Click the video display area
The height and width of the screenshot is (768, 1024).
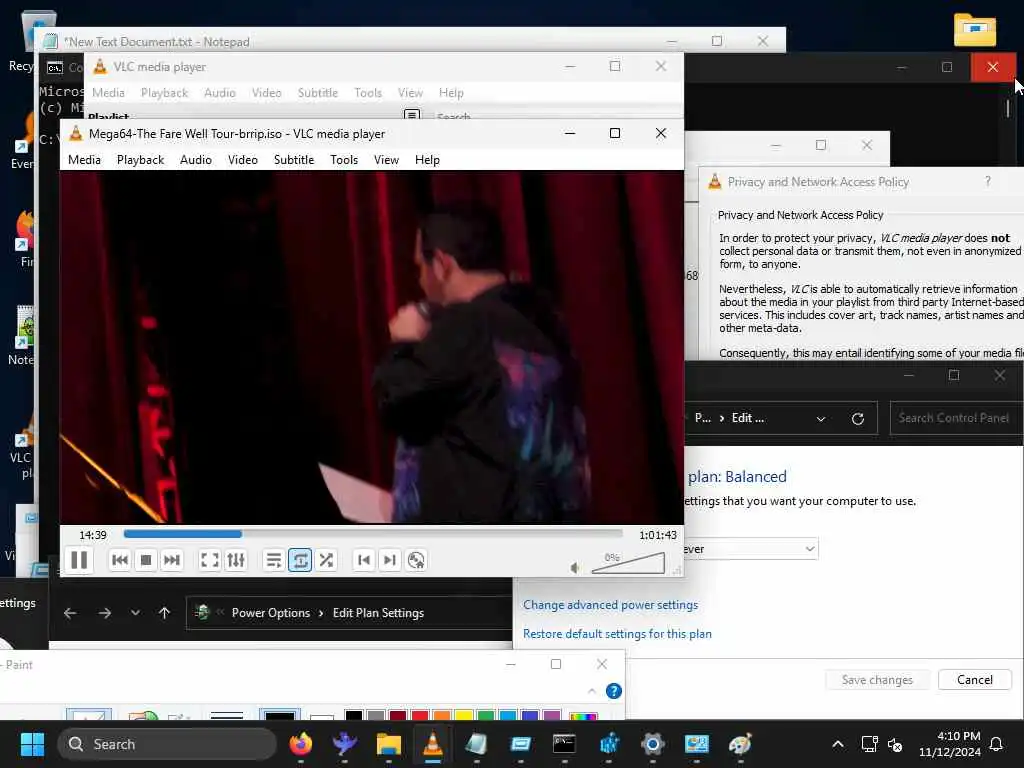point(372,347)
